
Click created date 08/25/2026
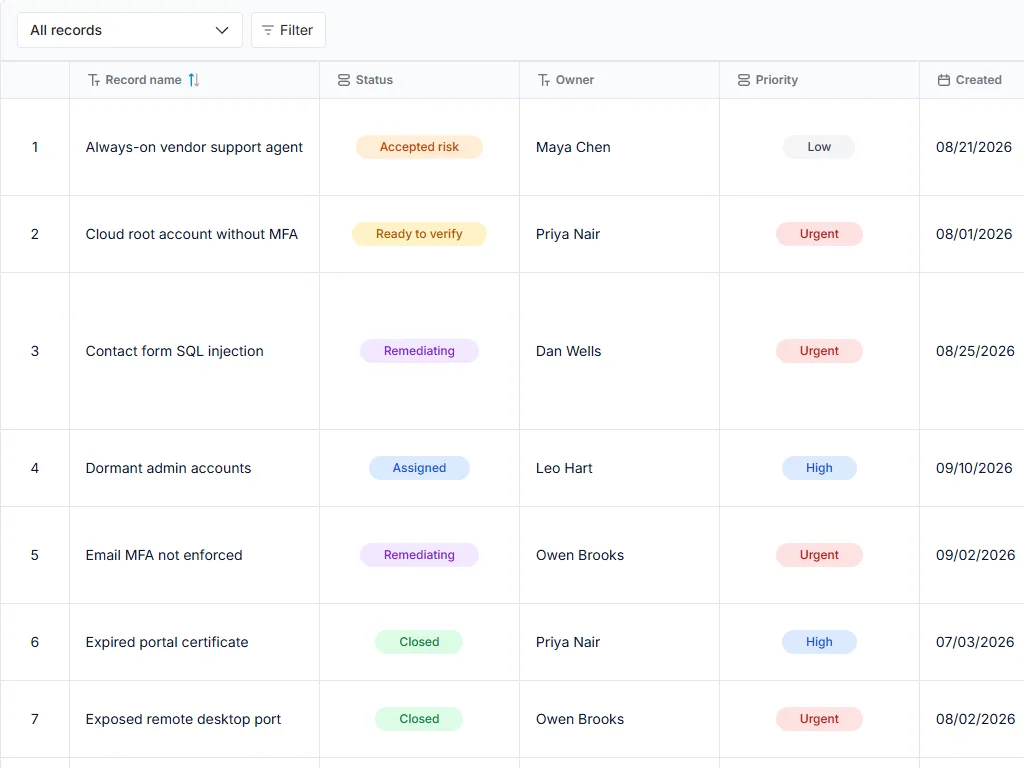click(x=975, y=351)
